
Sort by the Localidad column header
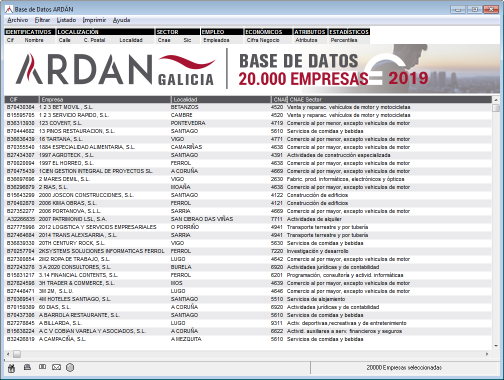221,99
